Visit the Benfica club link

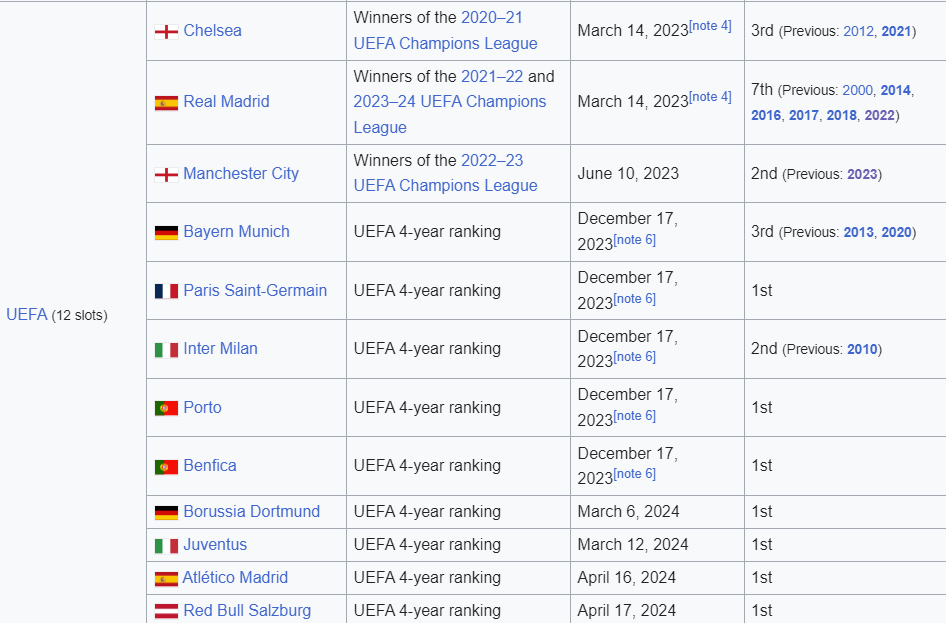tap(210, 466)
